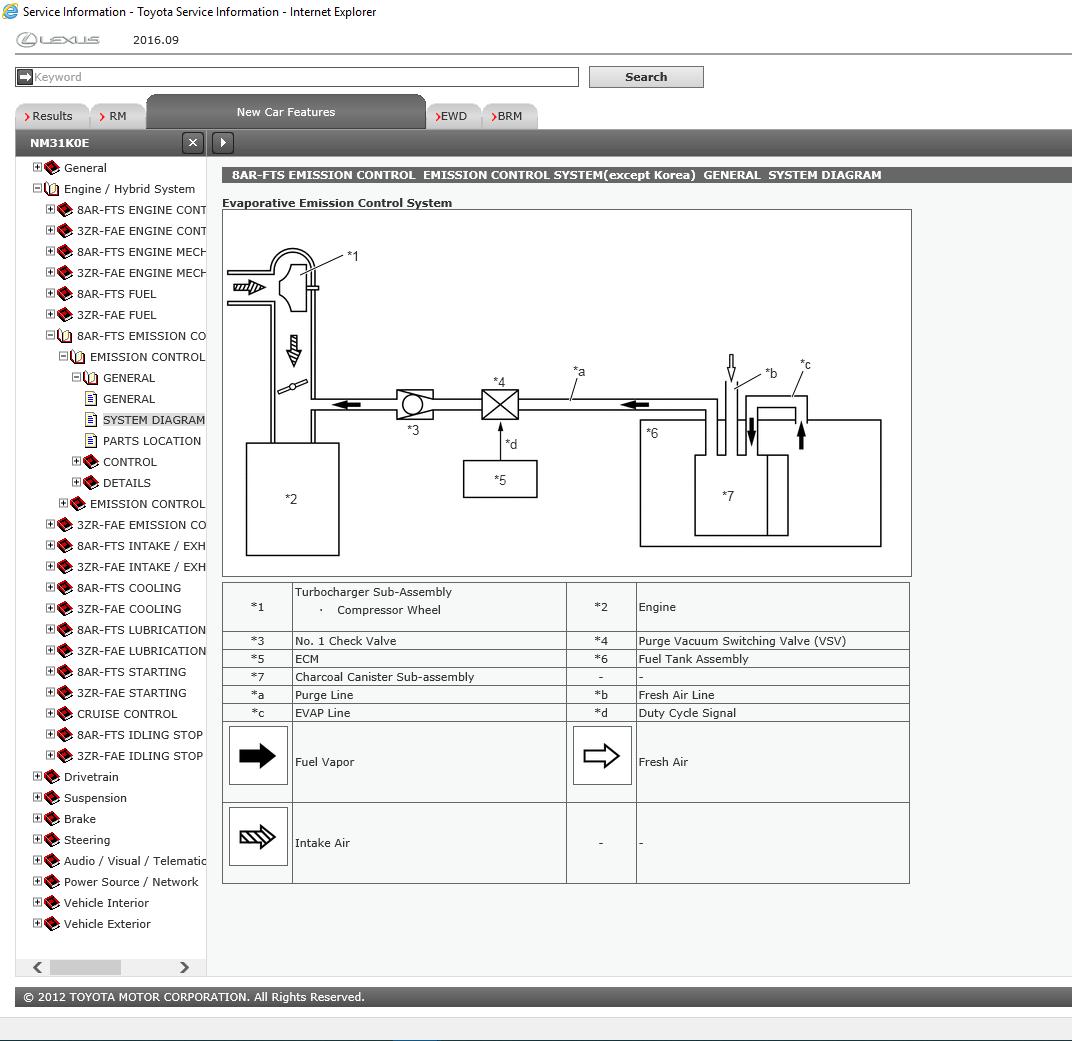Screen dimensions: 1072x1041
Task: Click the document icon for SYSTEM DIAGRAM
Action: tap(91, 420)
